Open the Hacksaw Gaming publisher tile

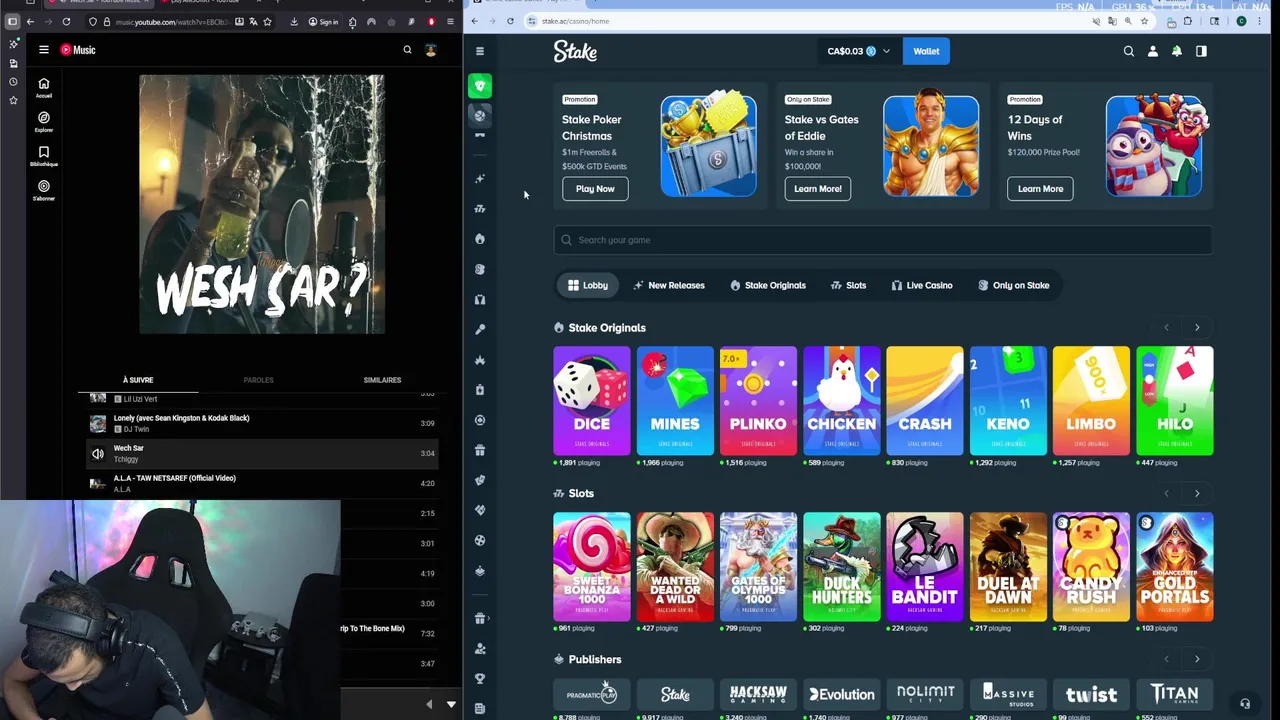pos(758,694)
